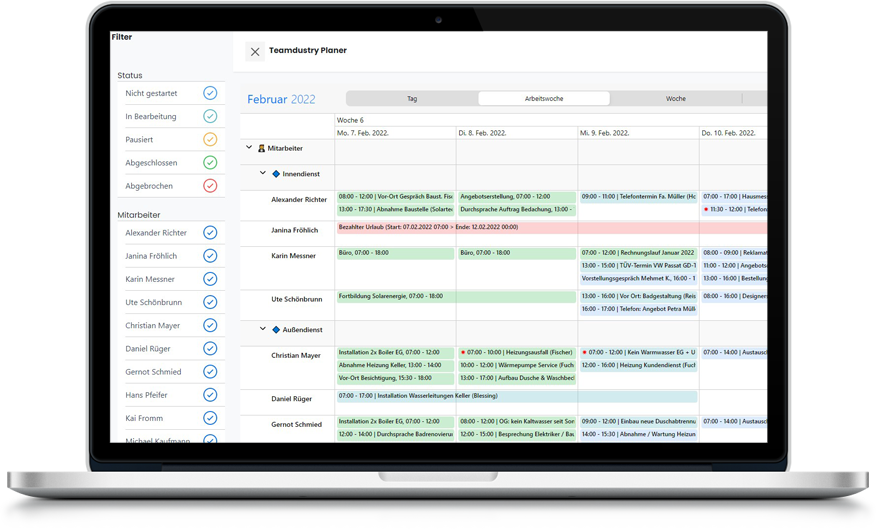Toggle the Abgebrochen status filter
The image size is (876, 529).
210,186
